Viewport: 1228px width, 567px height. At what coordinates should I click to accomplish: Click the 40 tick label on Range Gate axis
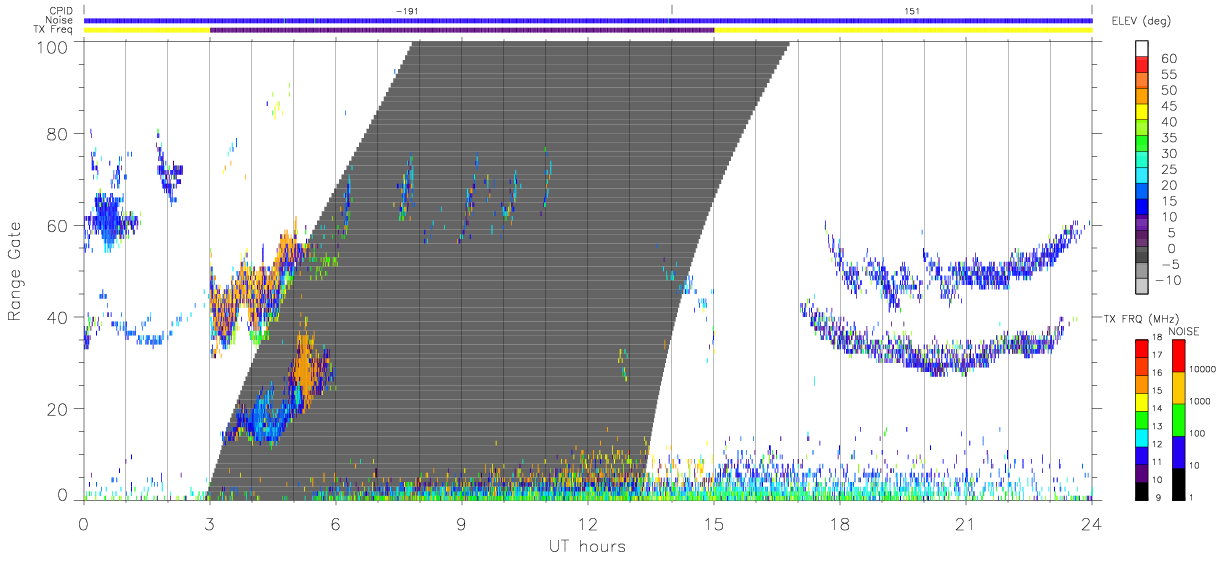point(58,317)
